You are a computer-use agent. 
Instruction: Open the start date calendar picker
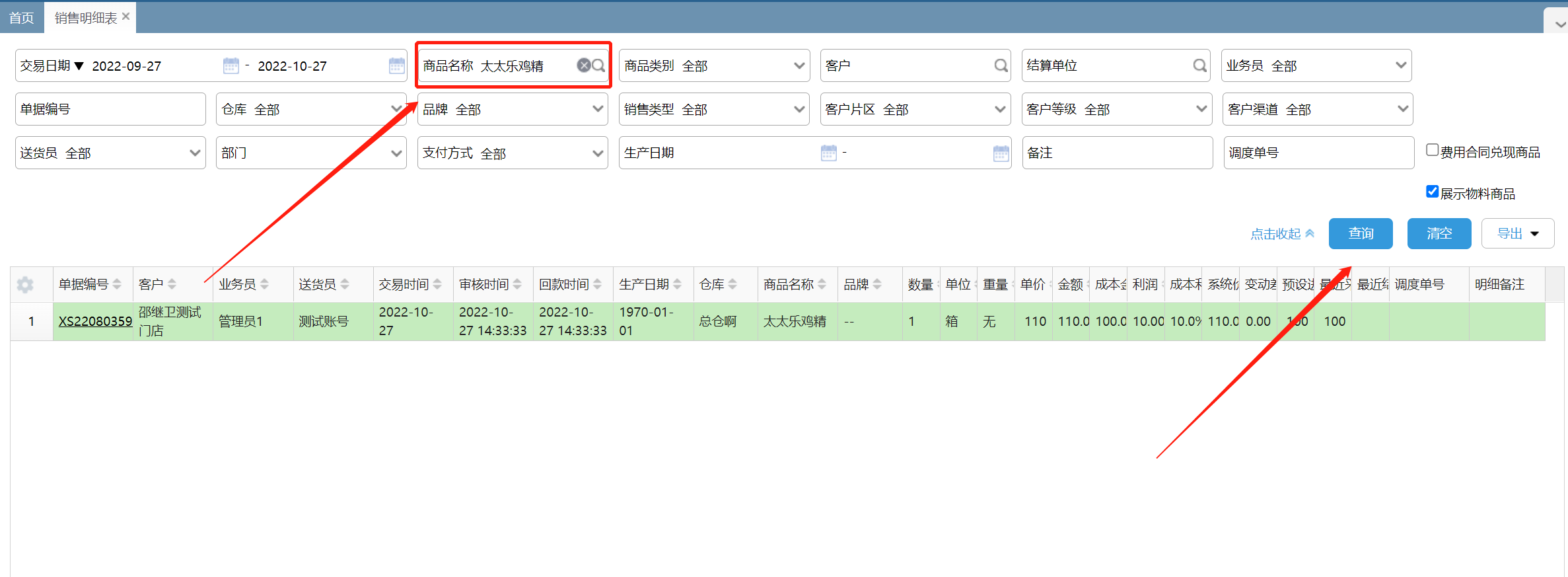pos(231,65)
